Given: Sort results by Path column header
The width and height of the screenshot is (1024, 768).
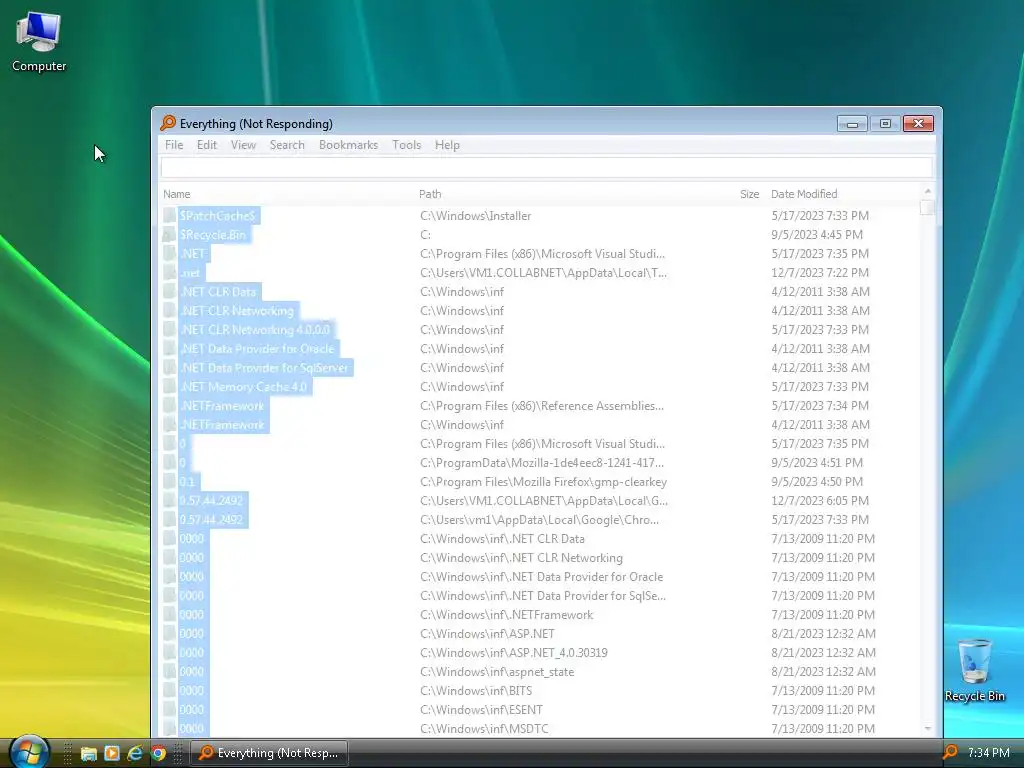Looking at the screenshot, I should (x=430, y=194).
